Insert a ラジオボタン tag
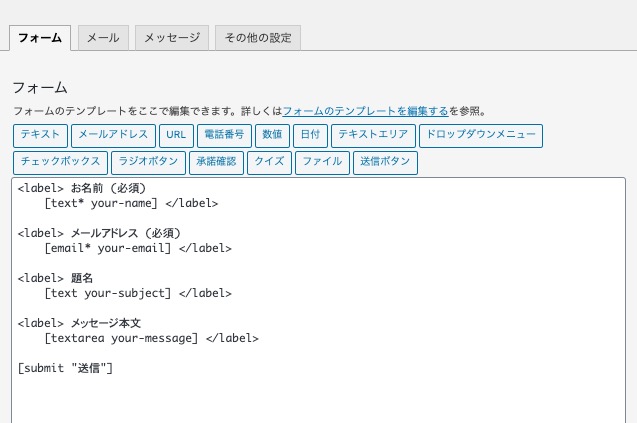 coord(148,163)
